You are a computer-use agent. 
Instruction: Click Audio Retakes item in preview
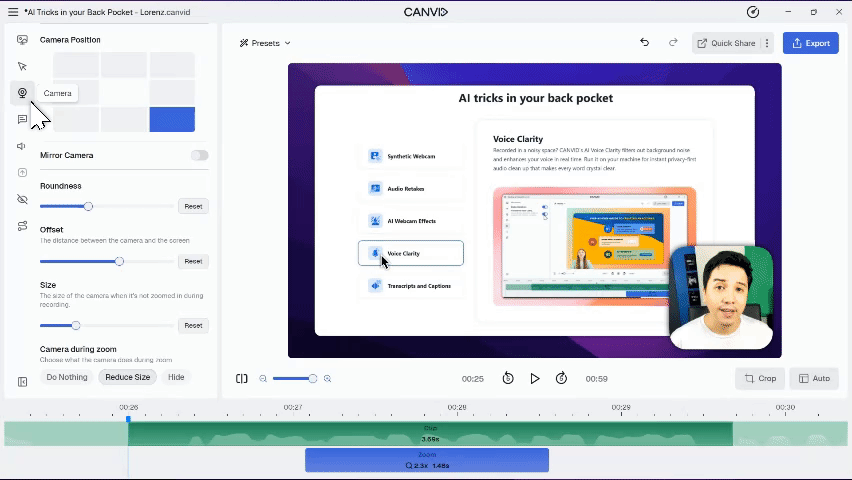coord(411,189)
